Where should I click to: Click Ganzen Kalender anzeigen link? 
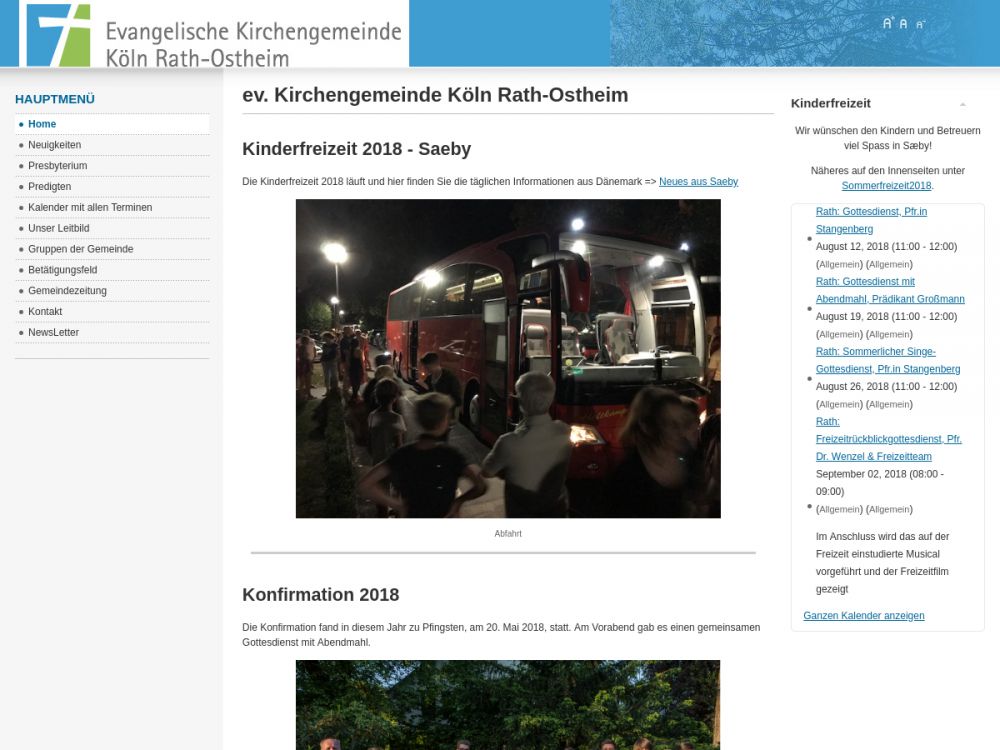coord(863,616)
